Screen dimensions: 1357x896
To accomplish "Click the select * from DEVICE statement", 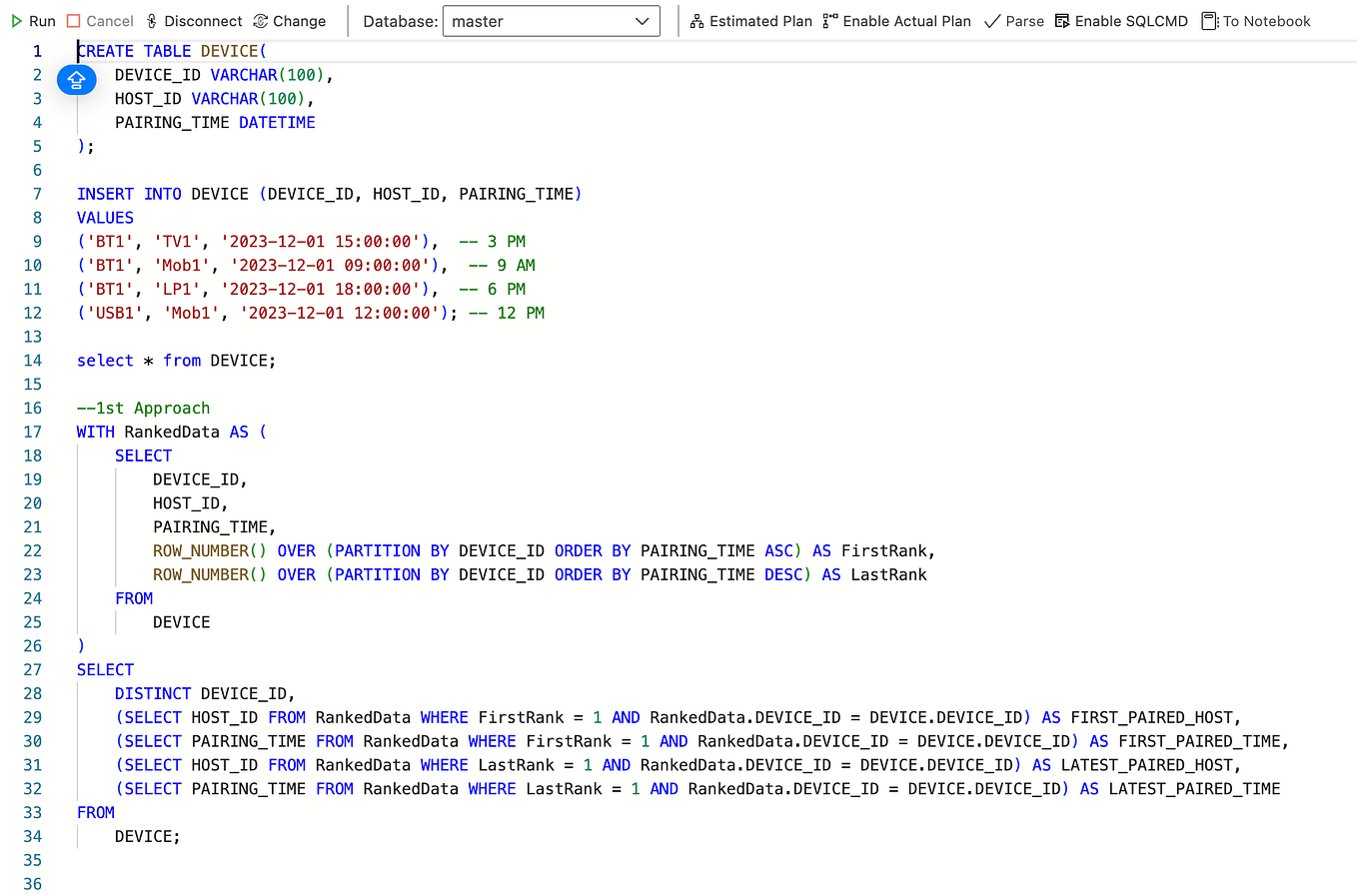I will [176, 361].
